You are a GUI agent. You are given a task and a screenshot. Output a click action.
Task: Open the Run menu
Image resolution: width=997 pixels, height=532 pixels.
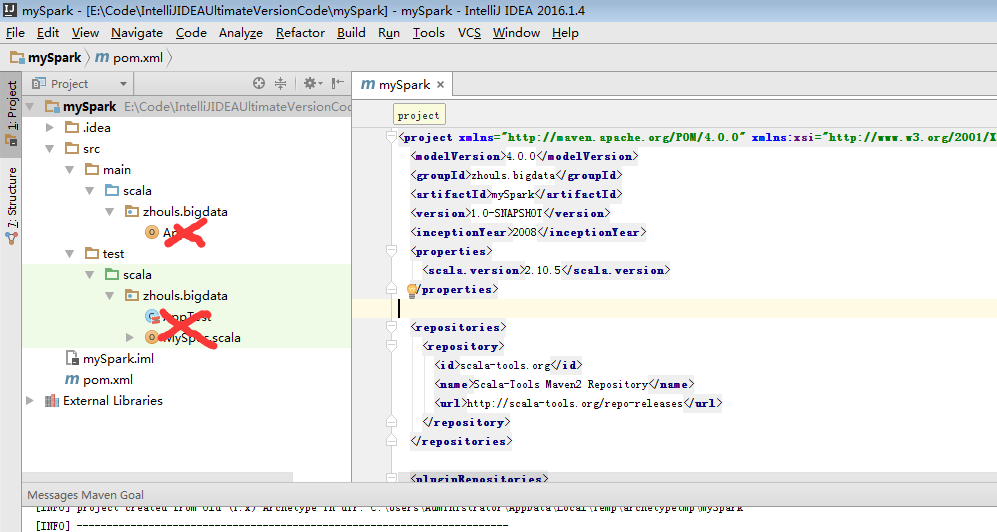pyautogui.click(x=388, y=32)
